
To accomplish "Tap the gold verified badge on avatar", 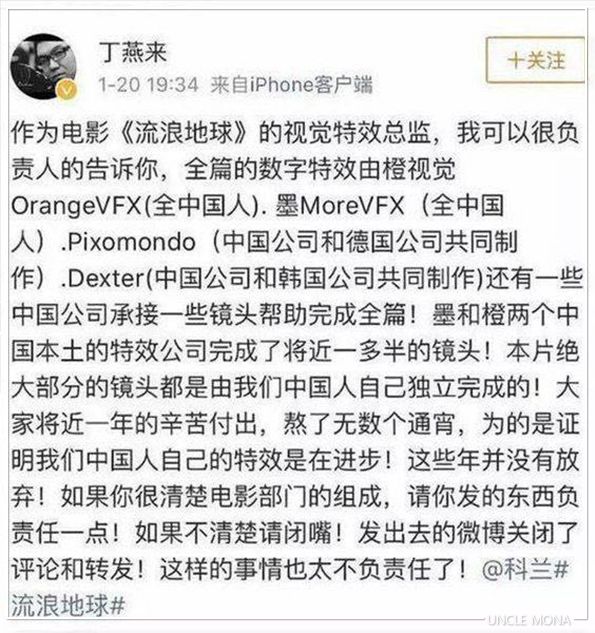I will point(67,90).
